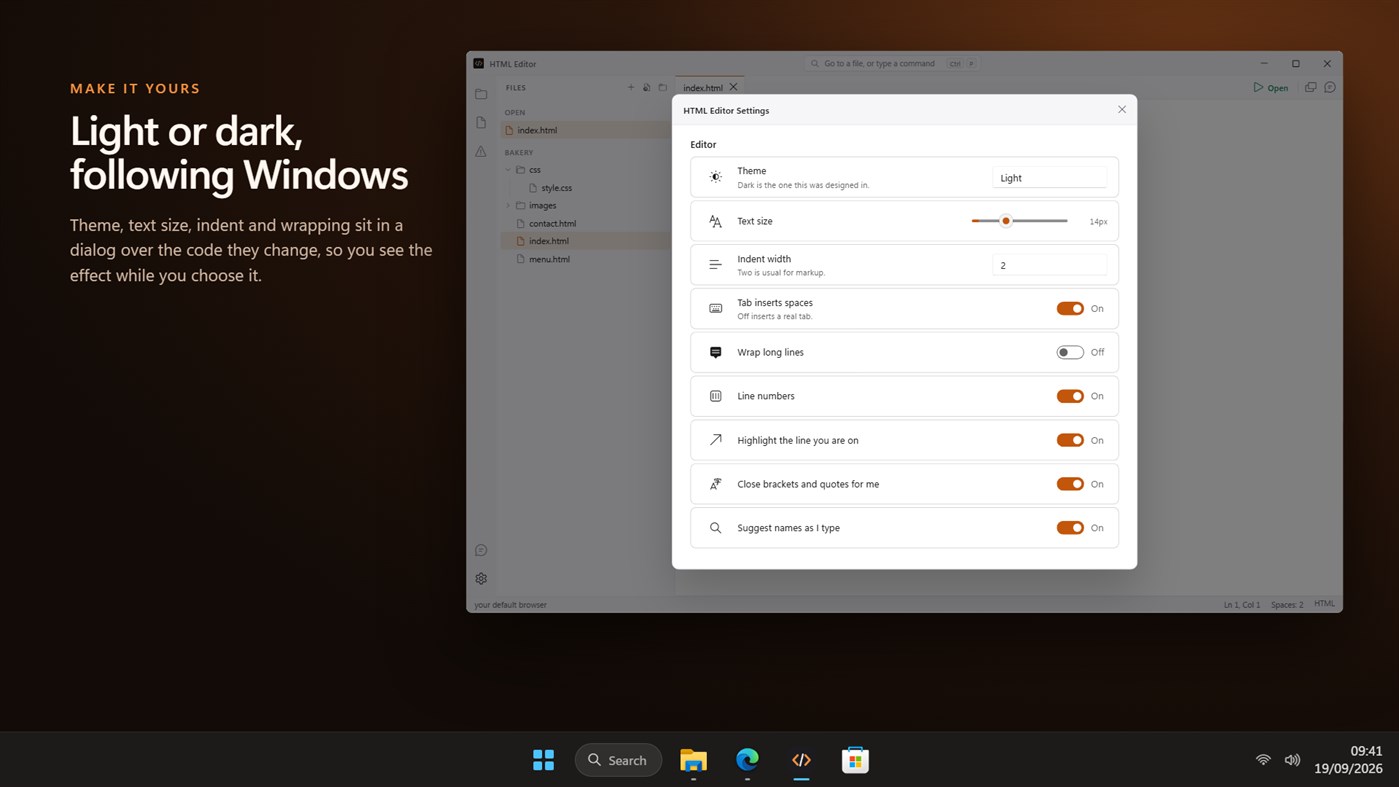Click the overlapping windows icon beside Open
1399x787 pixels.
point(1310,87)
